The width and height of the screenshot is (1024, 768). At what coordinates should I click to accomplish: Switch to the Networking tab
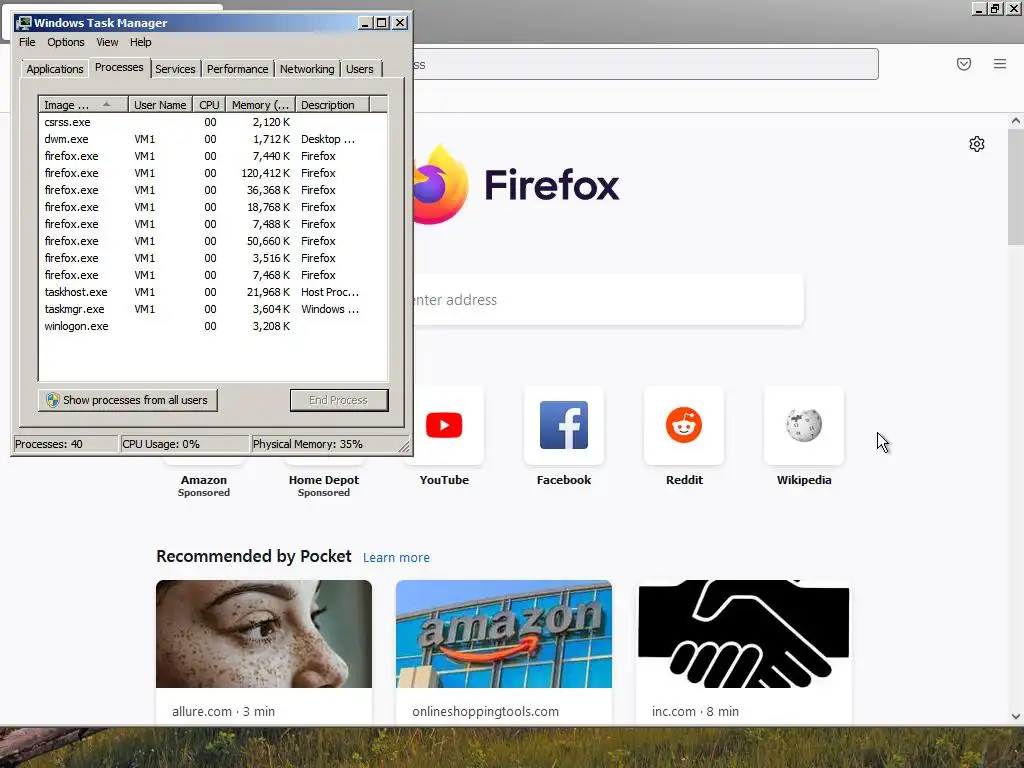coord(307,69)
